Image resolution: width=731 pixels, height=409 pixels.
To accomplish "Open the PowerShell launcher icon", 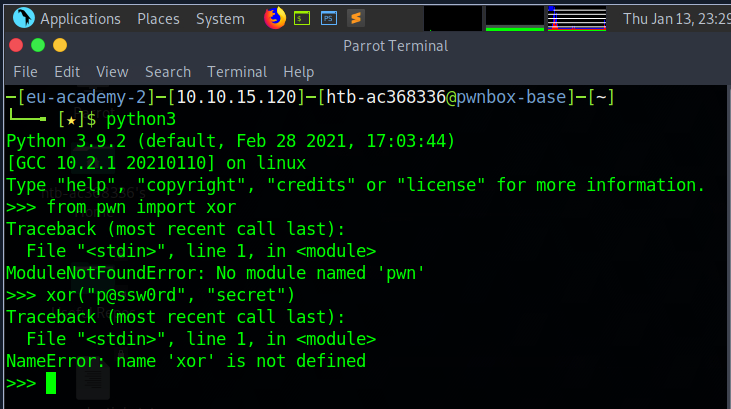I will coord(328,18).
